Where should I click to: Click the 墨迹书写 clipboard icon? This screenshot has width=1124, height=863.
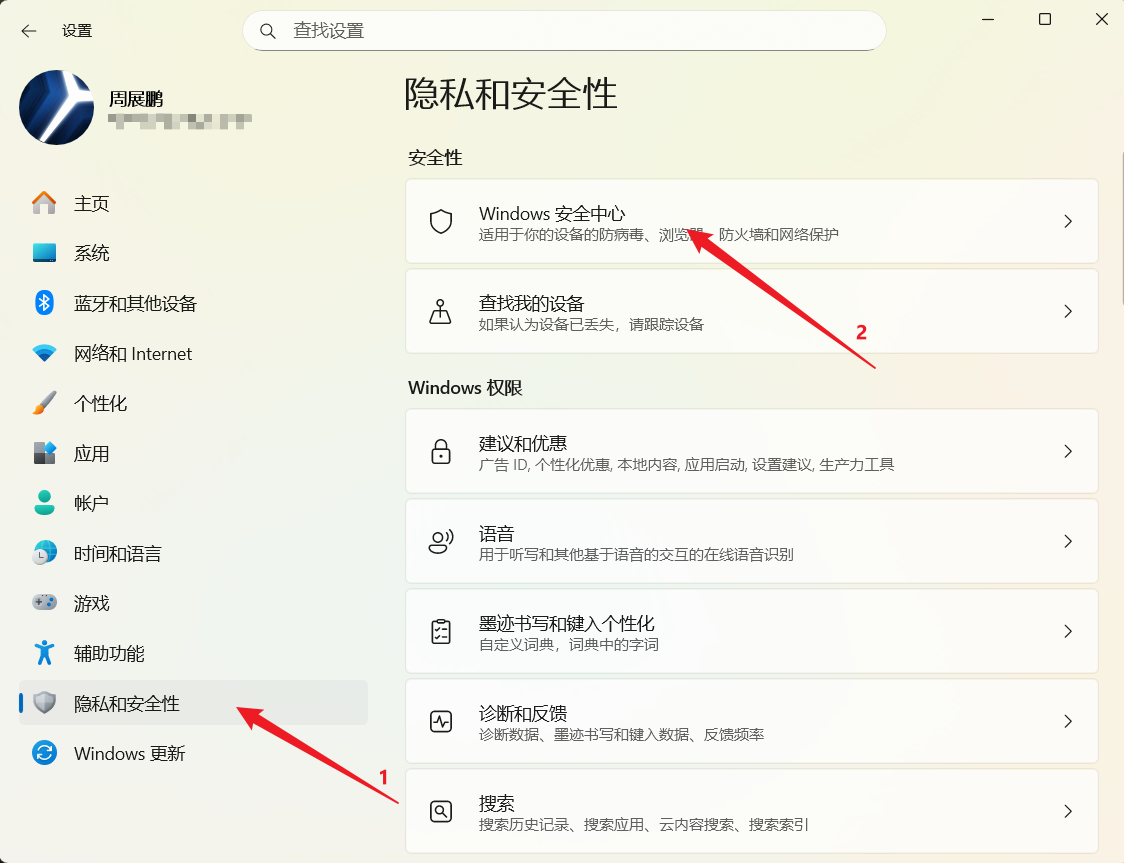[441, 631]
